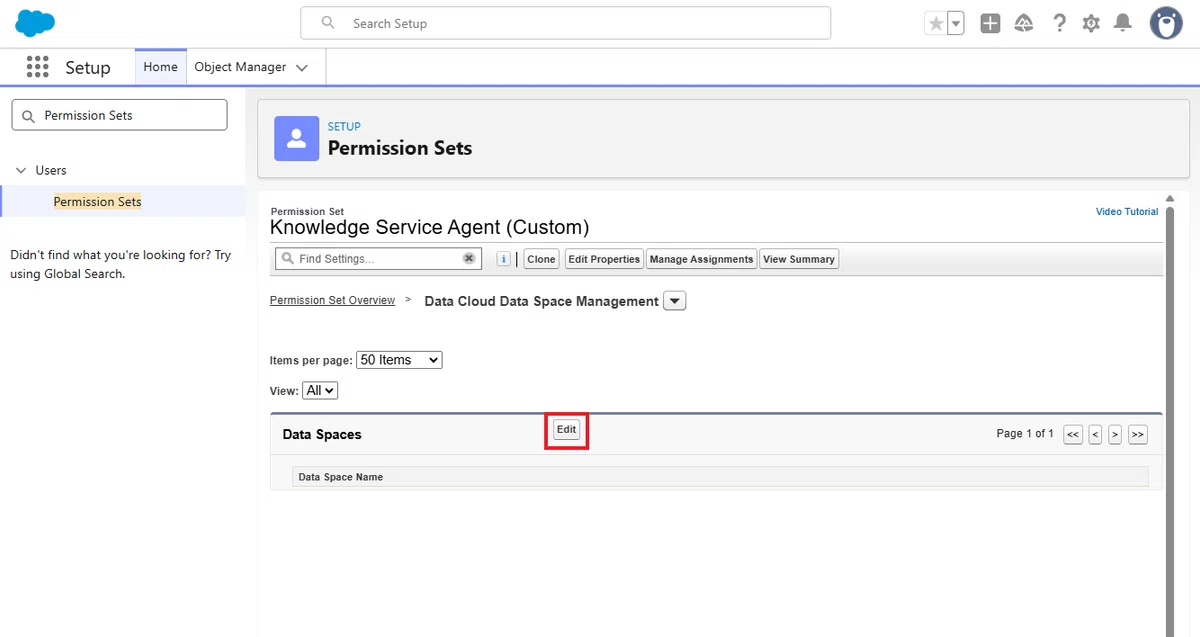Open the Trailhead guidance icon
1200x637 pixels.
tap(1023, 24)
